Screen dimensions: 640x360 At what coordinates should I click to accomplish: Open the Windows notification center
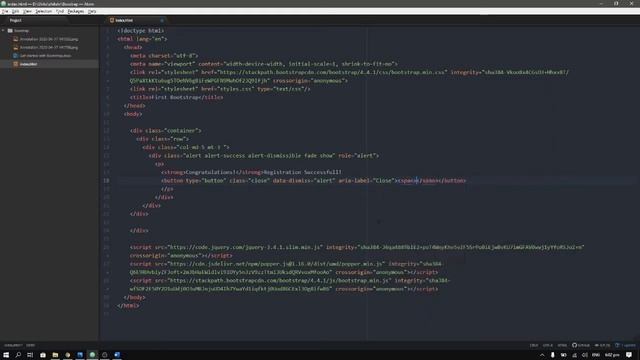[x=629, y=355]
